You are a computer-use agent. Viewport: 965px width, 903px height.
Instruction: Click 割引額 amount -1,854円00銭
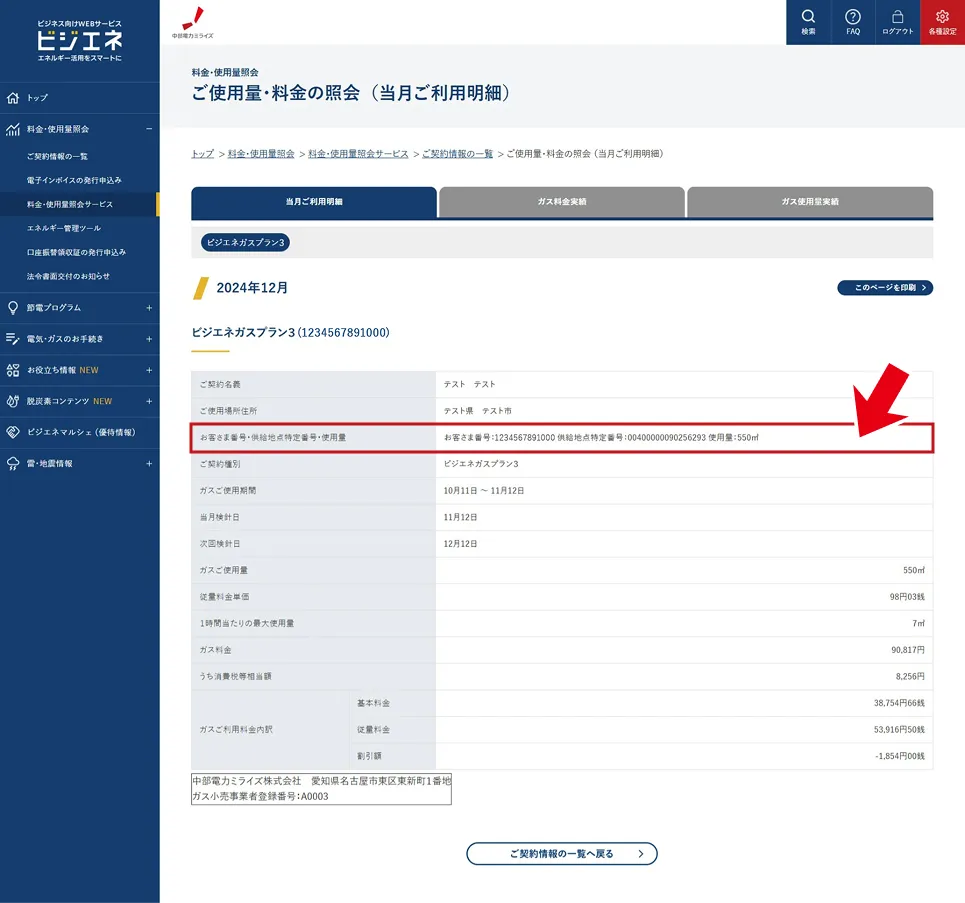tap(900, 756)
